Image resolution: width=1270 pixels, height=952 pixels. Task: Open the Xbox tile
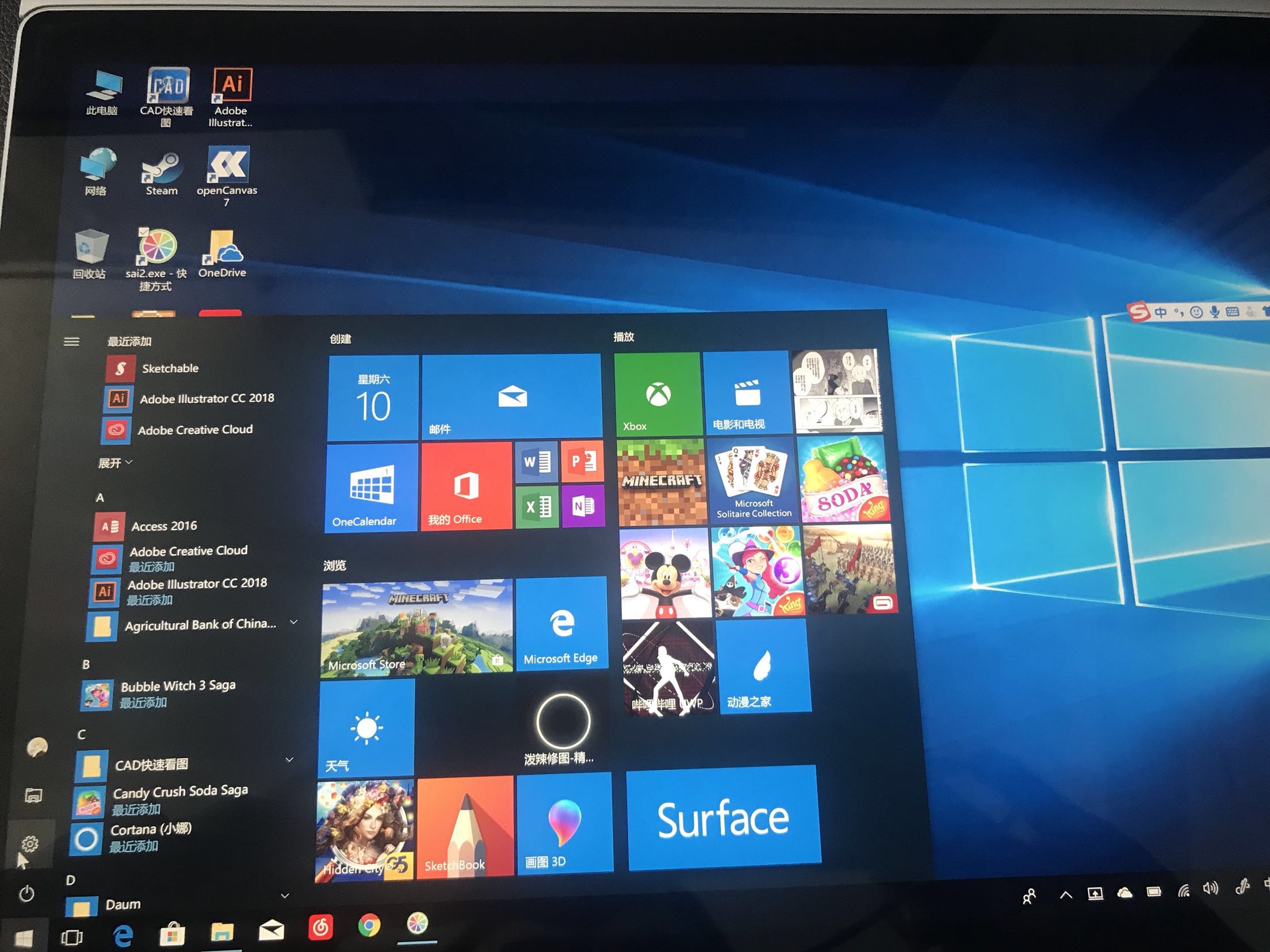657,394
